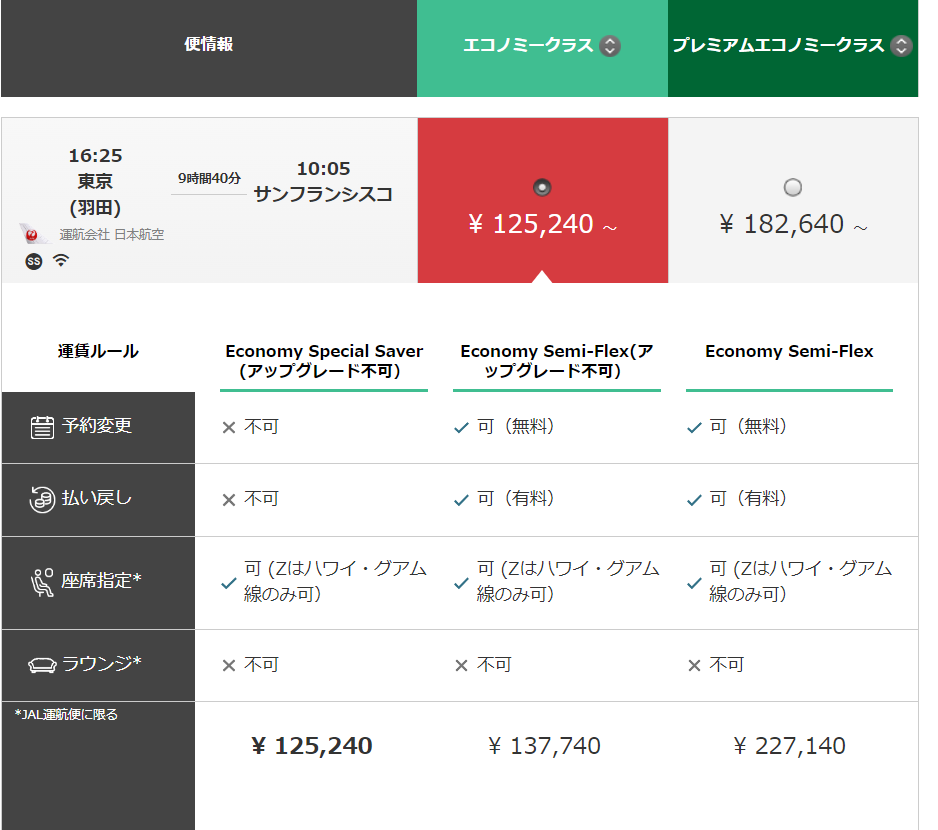This screenshot has width=938, height=830.
Task: Click the JAL airline logo icon
Action: point(33,233)
